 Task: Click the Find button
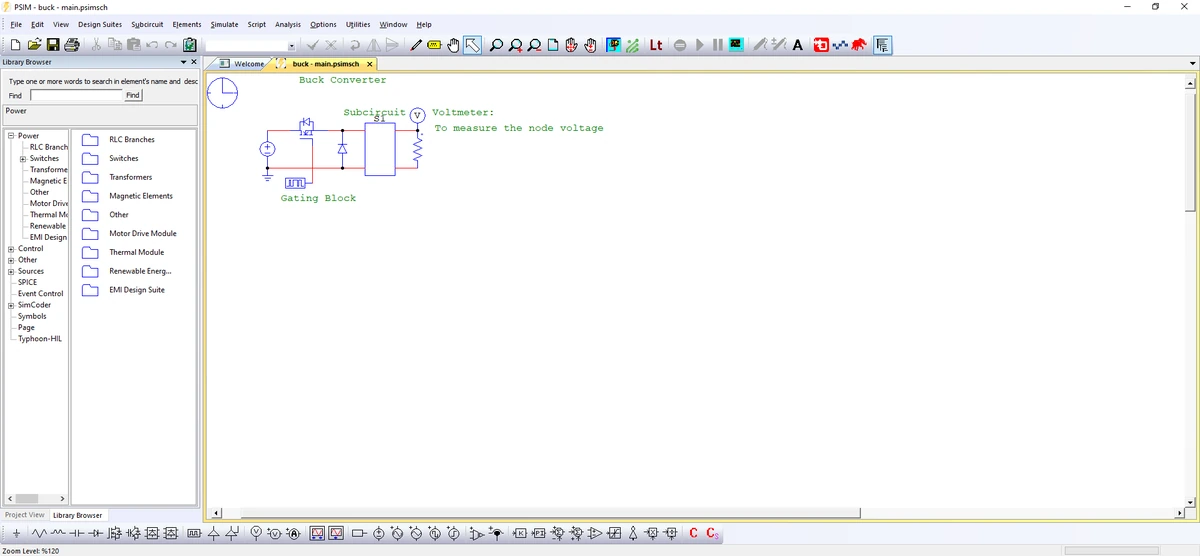pos(133,95)
